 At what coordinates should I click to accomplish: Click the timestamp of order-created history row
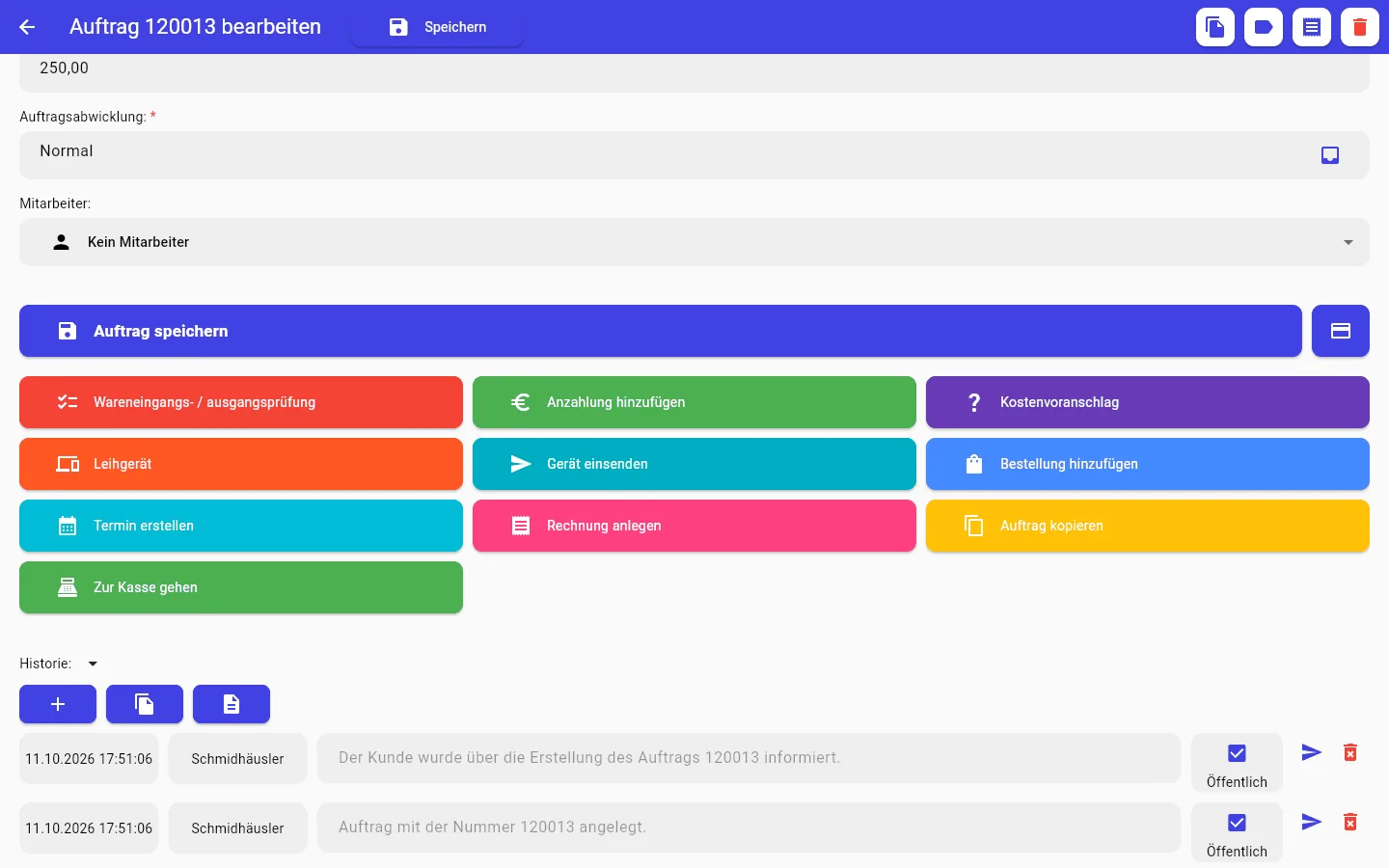point(89,827)
